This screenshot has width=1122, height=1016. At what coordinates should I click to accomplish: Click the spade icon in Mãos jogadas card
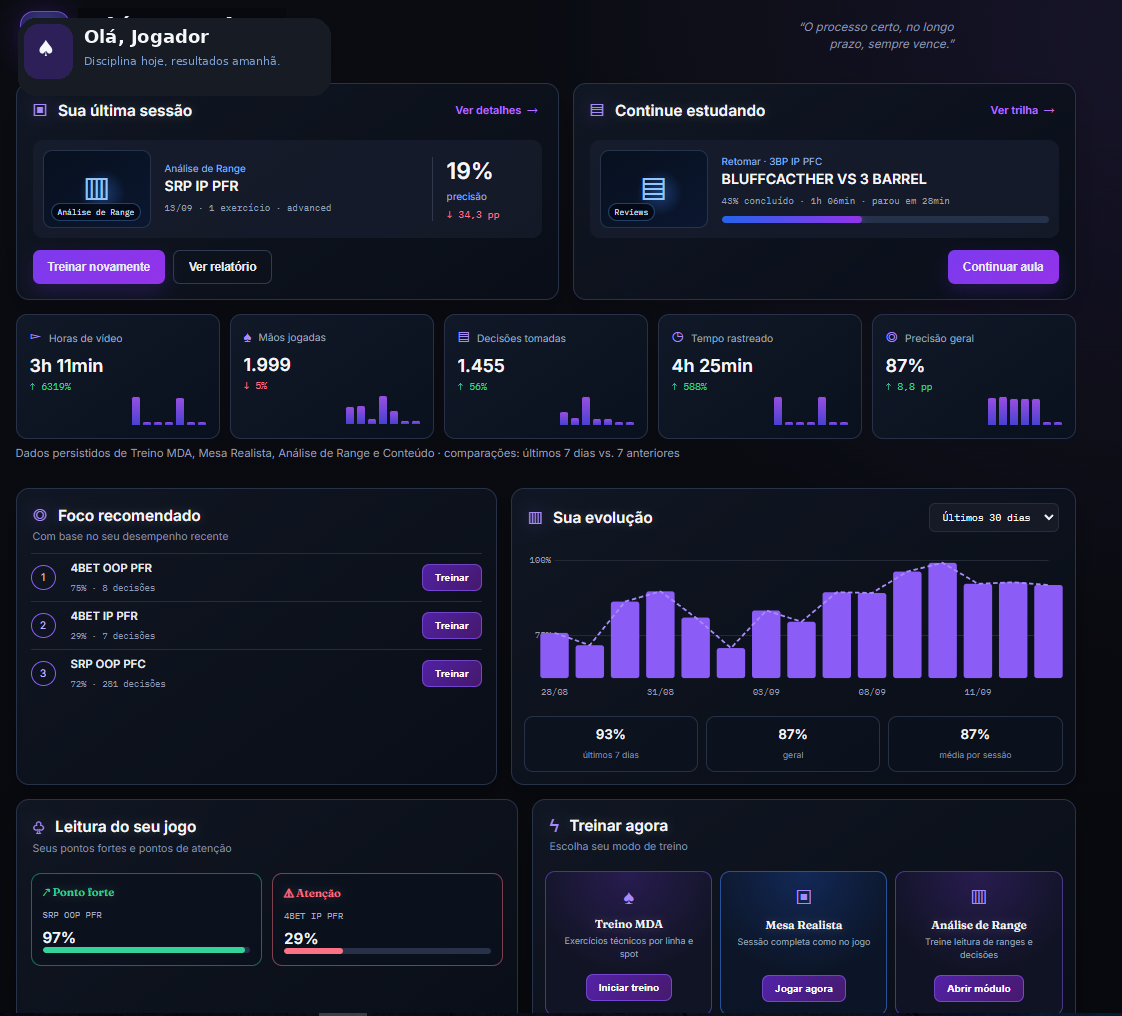click(248, 338)
